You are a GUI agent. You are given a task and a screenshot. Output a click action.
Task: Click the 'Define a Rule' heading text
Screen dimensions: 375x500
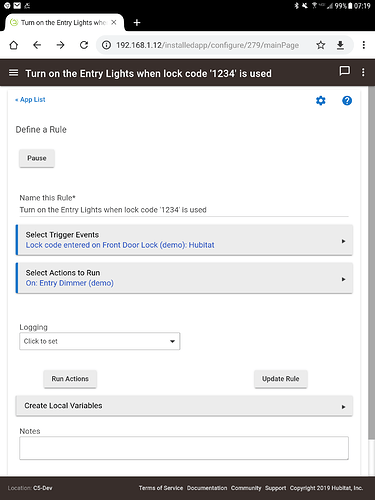click(x=41, y=130)
